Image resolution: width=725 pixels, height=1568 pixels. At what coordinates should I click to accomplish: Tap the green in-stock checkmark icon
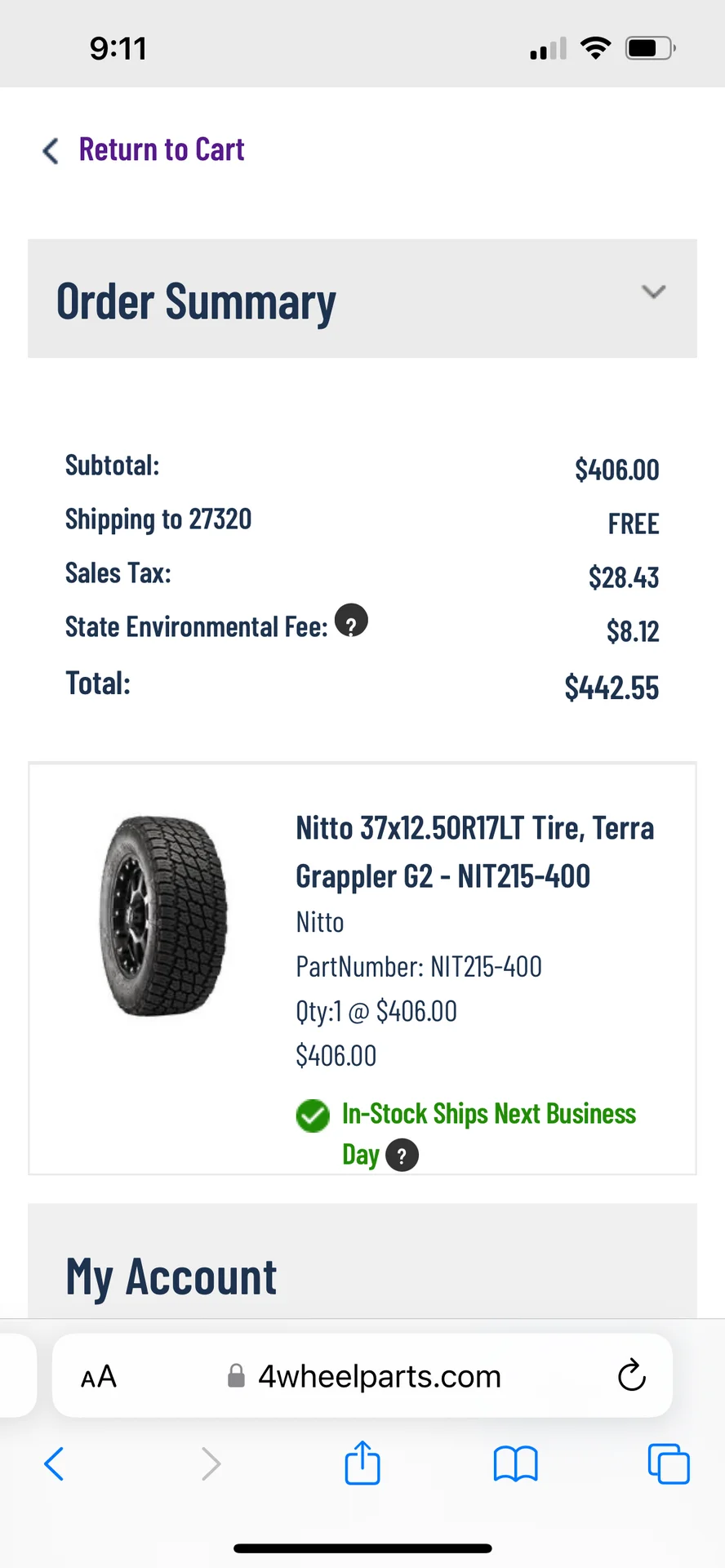[313, 1116]
